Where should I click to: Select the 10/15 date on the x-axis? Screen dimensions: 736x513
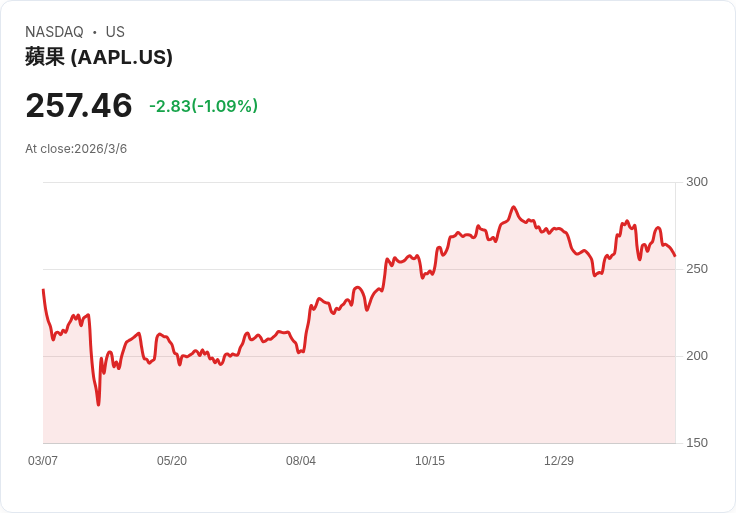(430, 461)
